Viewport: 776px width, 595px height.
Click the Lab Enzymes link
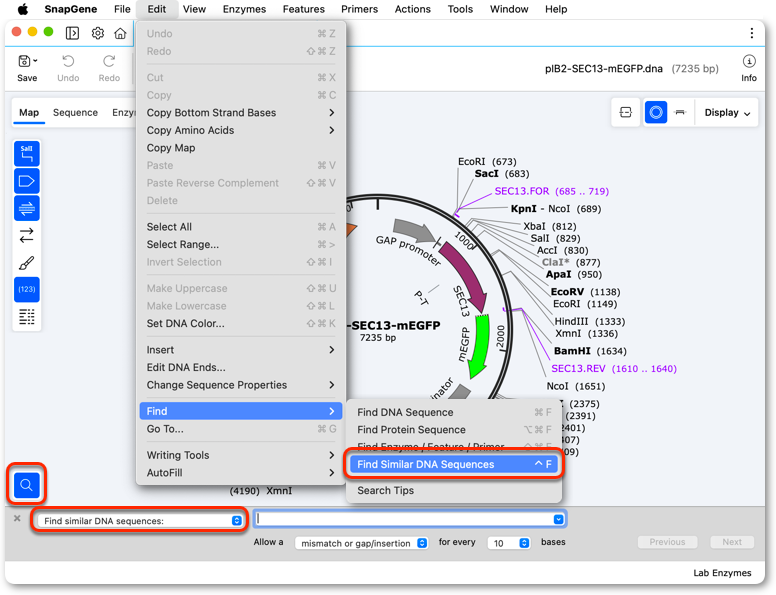coord(722,573)
